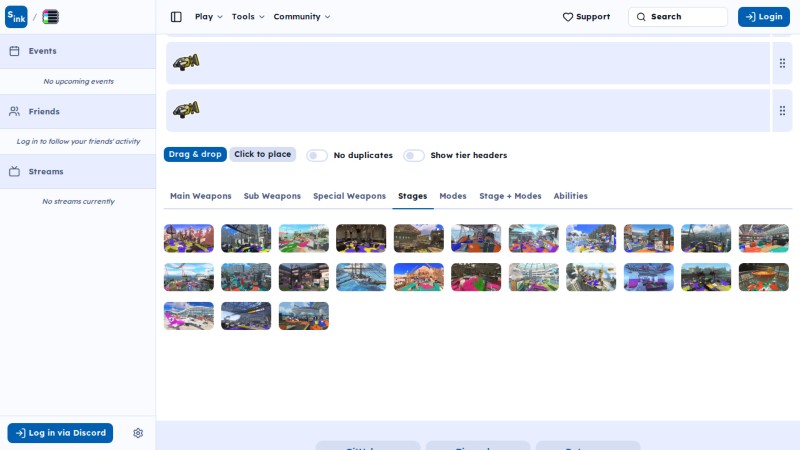The height and width of the screenshot is (450, 800).
Task: Select the Barnacle & Dime stage thumbnail
Action: pos(534,277)
